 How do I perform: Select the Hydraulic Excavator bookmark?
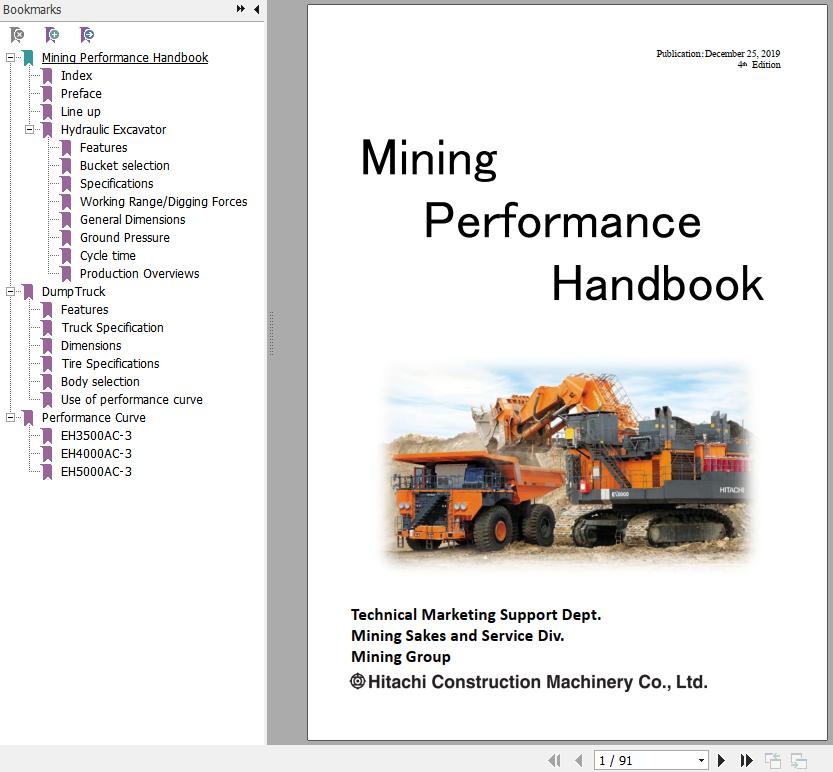point(113,130)
